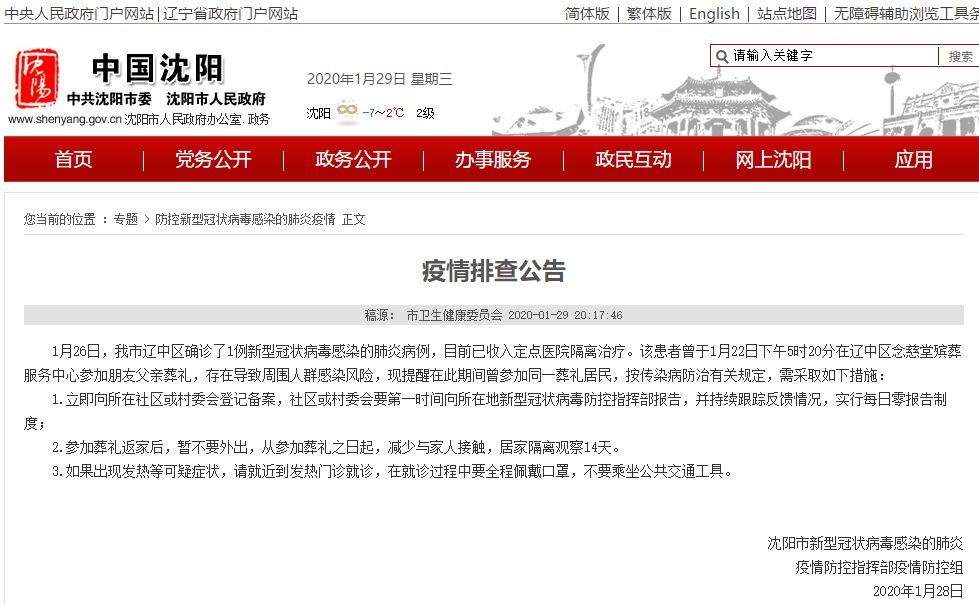Click the Shenyang red seal logo
The image size is (979, 604).
coord(37,78)
